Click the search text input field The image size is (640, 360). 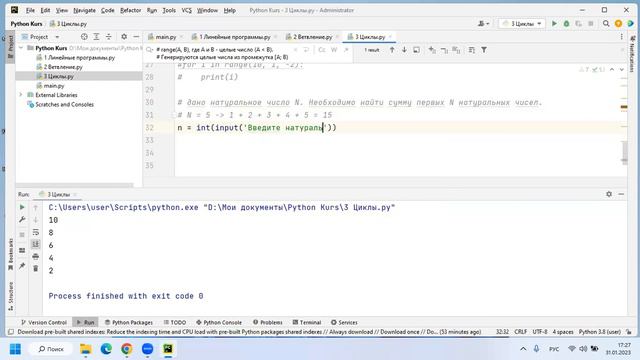click(x=224, y=53)
